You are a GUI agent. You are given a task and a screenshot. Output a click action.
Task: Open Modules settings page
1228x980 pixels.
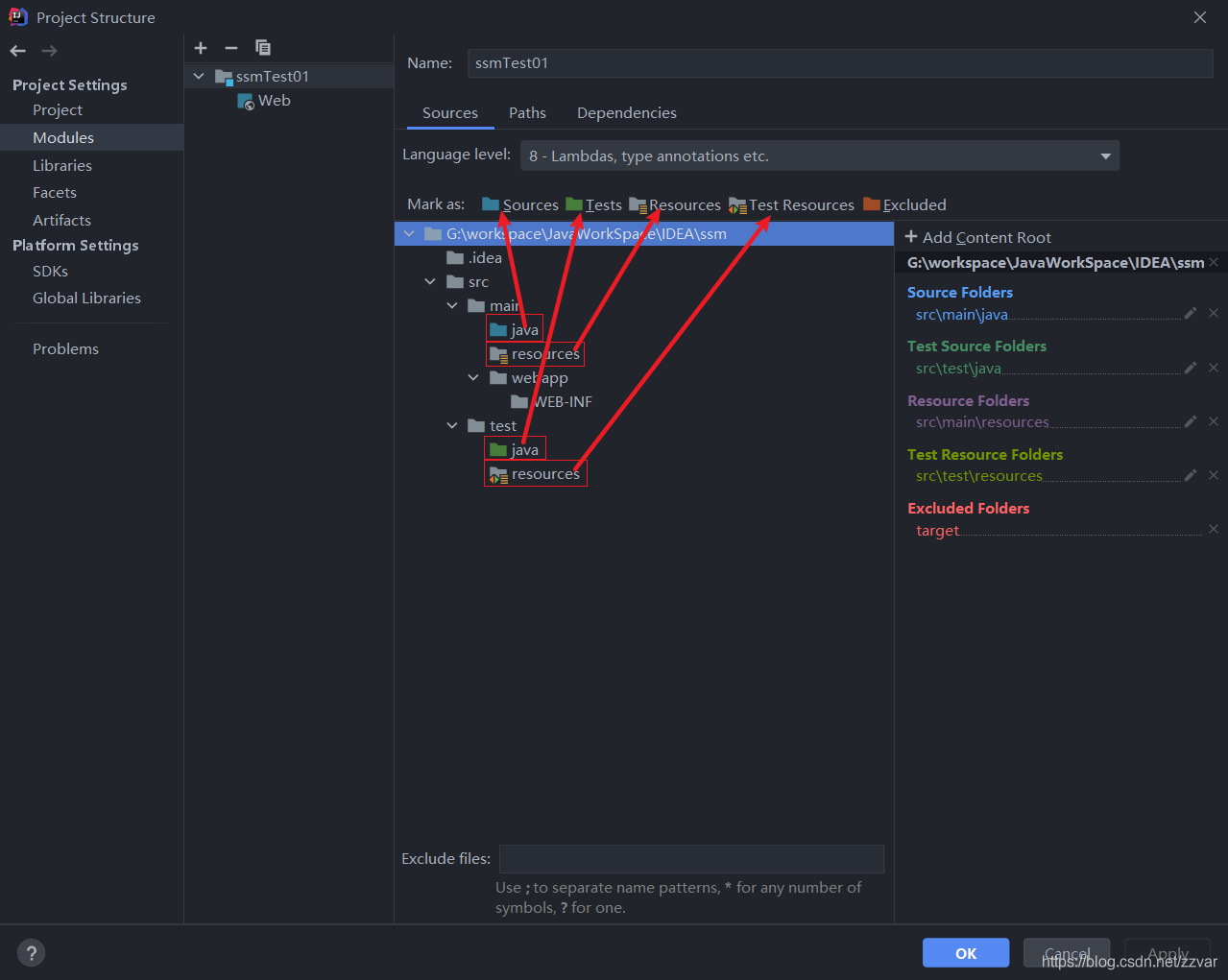pyautogui.click(x=63, y=138)
